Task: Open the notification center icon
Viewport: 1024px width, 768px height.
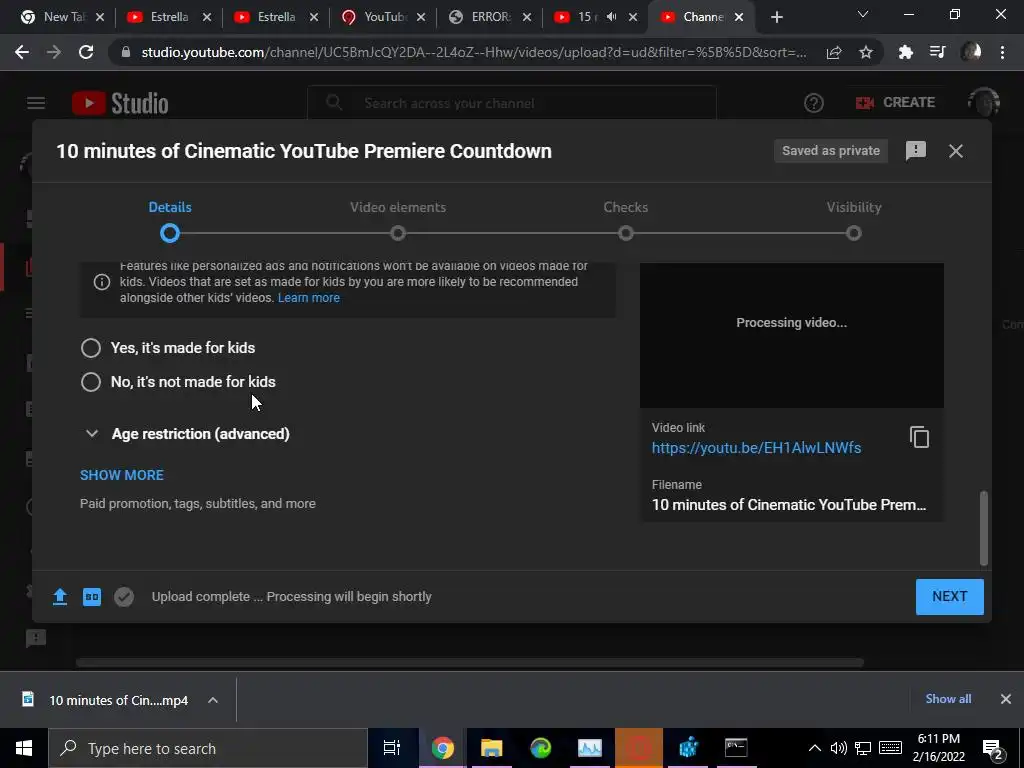Action: [993, 749]
